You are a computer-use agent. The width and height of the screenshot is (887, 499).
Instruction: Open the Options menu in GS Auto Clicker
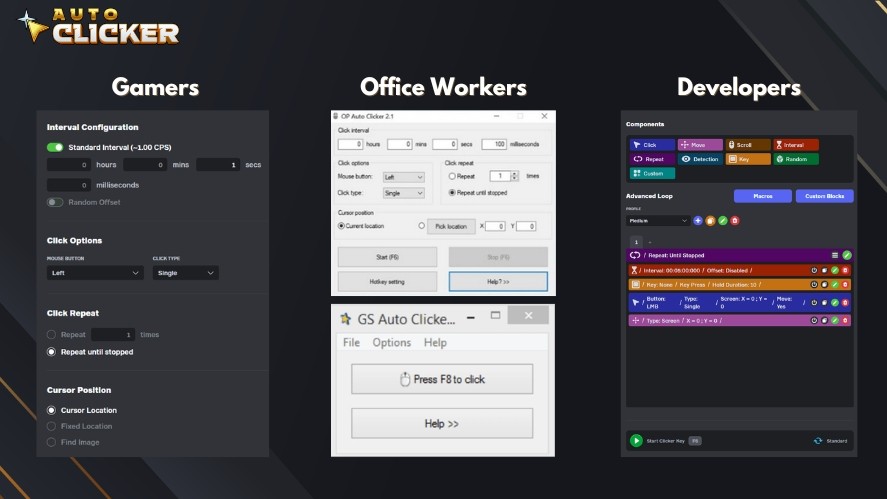(391, 342)
